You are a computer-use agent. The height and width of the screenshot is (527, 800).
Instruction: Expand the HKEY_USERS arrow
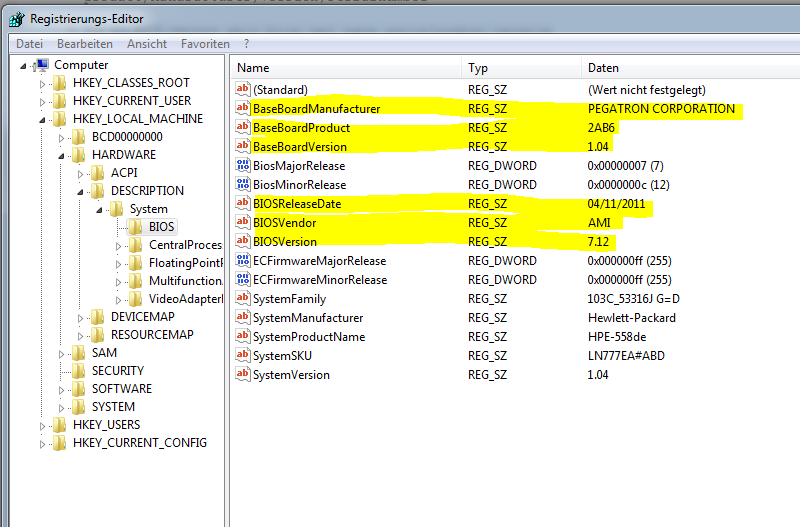click(42, 426)
